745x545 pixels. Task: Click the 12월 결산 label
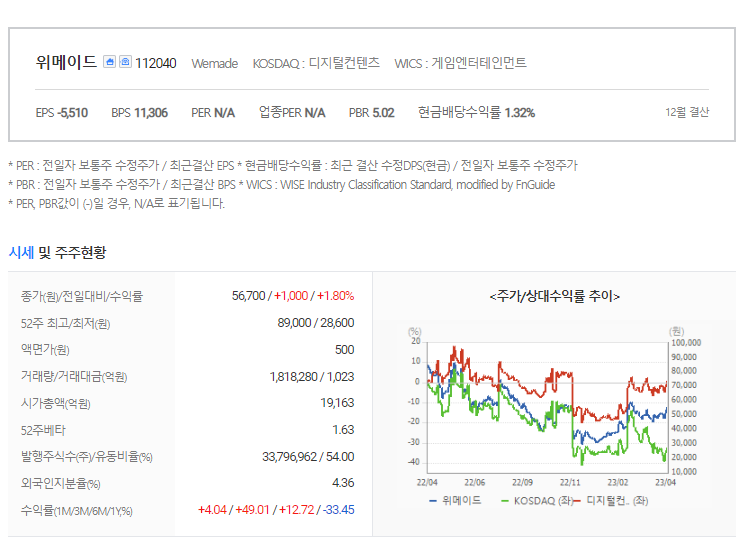[x=687, y=112]
